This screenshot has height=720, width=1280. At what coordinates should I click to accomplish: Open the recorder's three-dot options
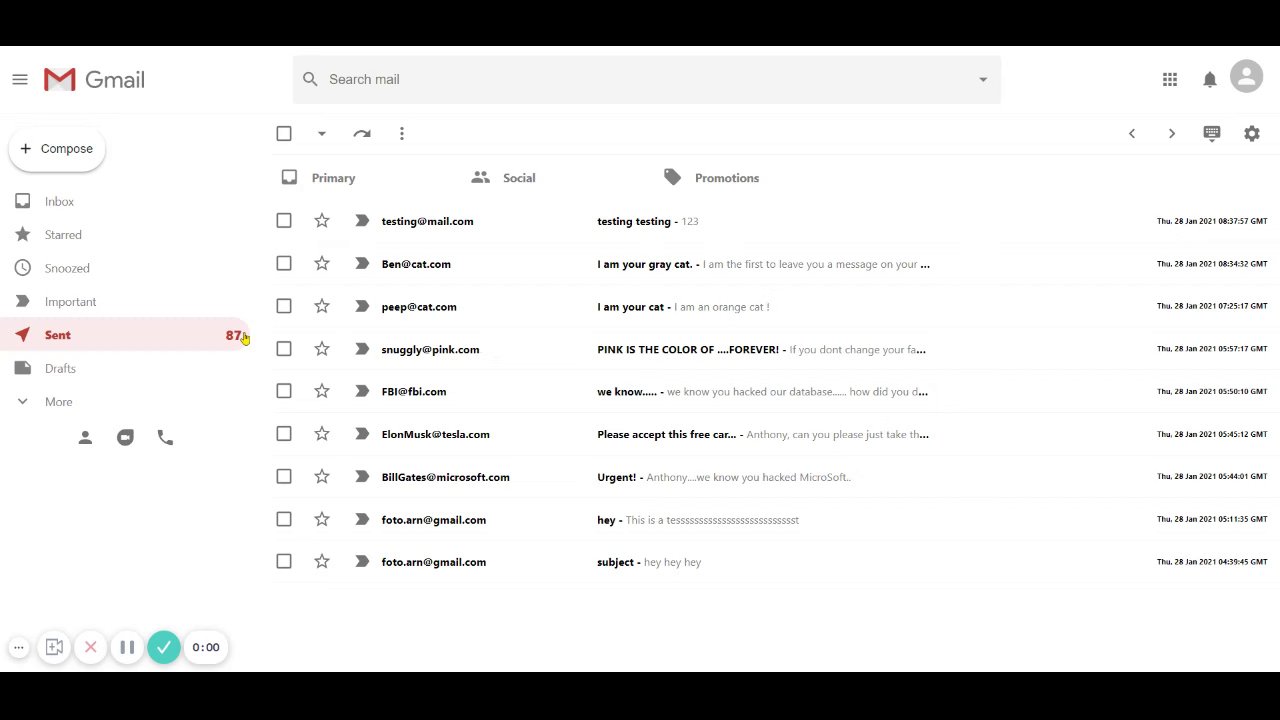tap(19, 648)
